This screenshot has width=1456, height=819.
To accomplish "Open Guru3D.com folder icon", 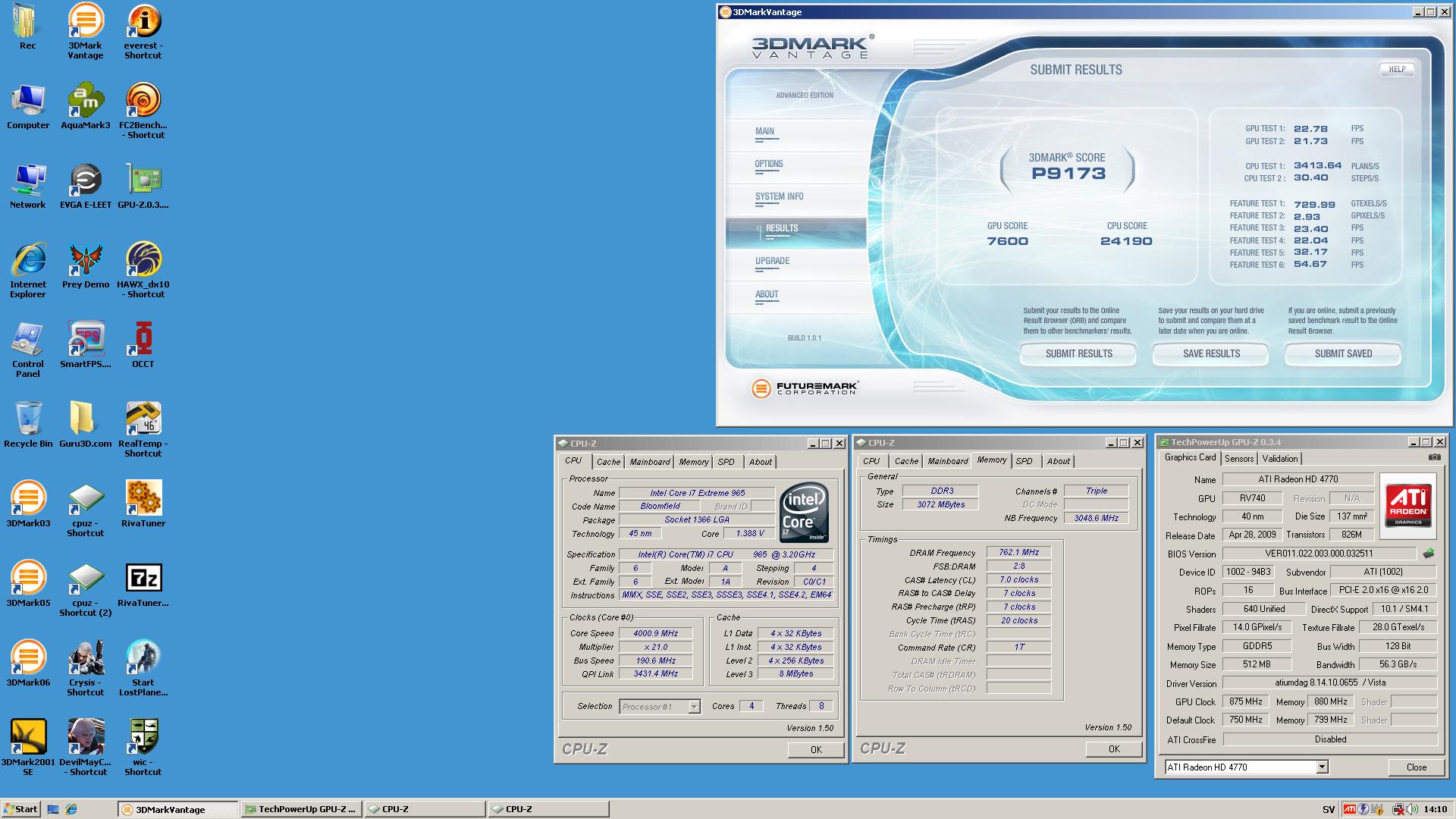I will [x=85, y=425].
